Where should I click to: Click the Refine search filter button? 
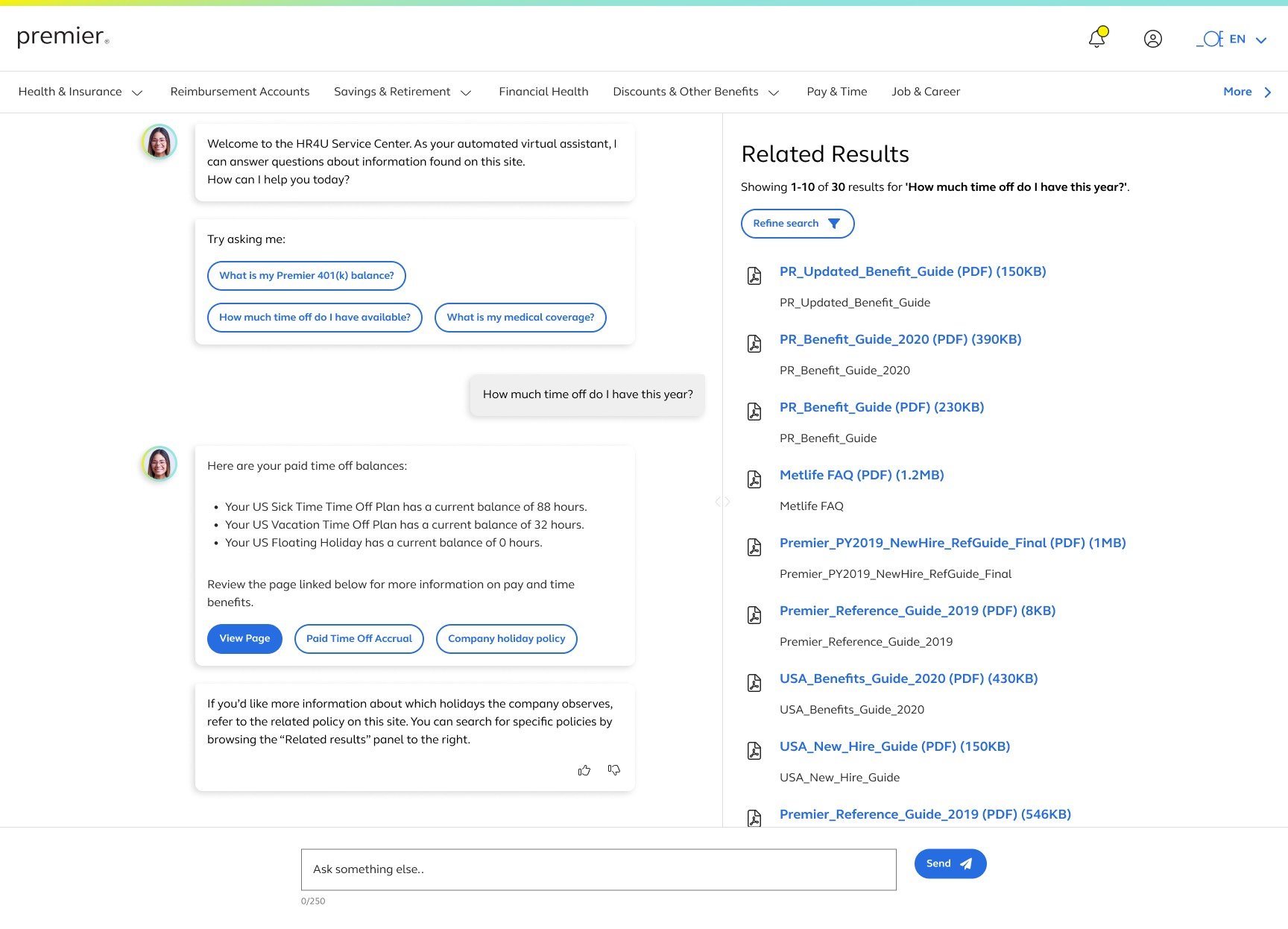pos(797,224)
